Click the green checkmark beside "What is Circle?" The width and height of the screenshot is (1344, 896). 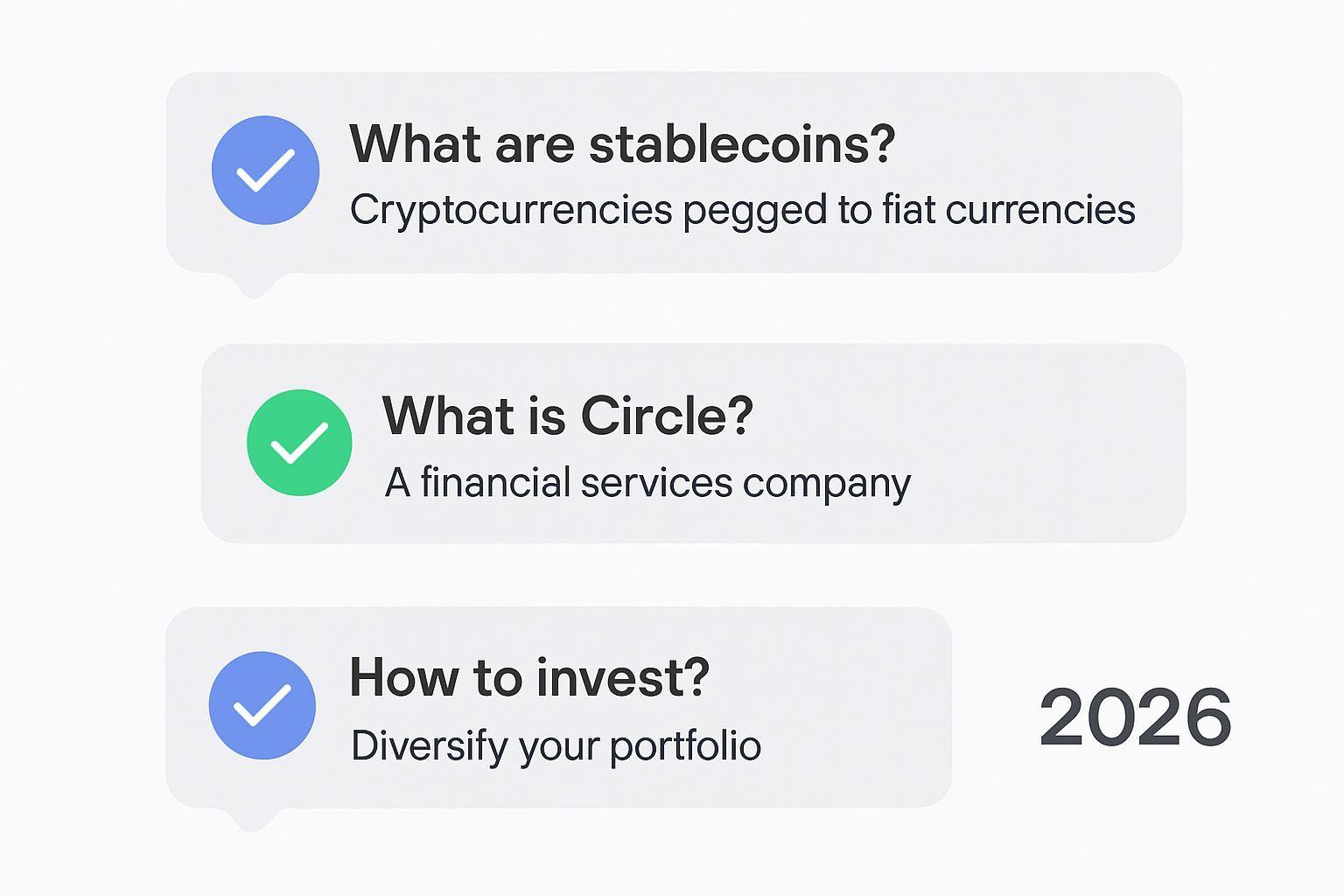point(299,443)
